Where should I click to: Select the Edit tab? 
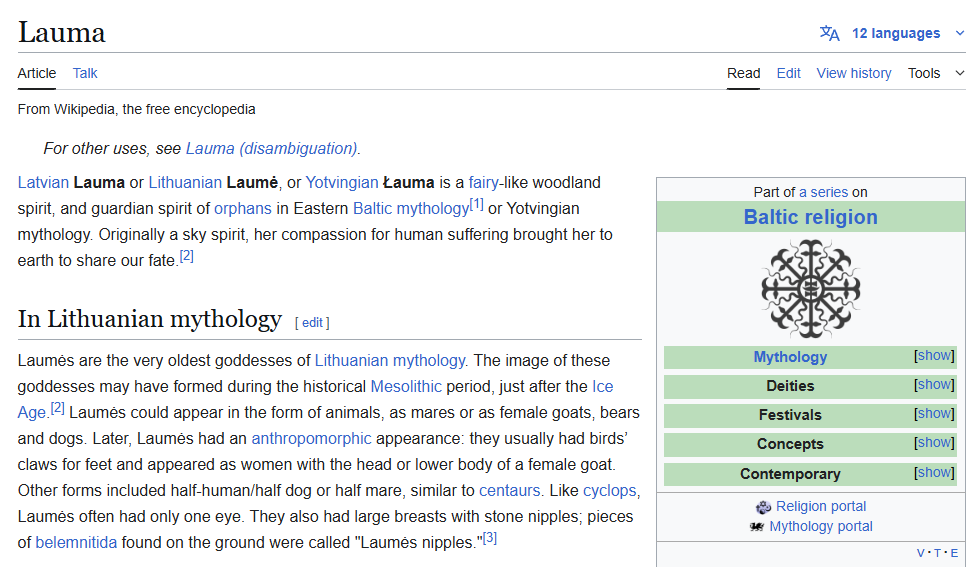[x=788, y=73]
